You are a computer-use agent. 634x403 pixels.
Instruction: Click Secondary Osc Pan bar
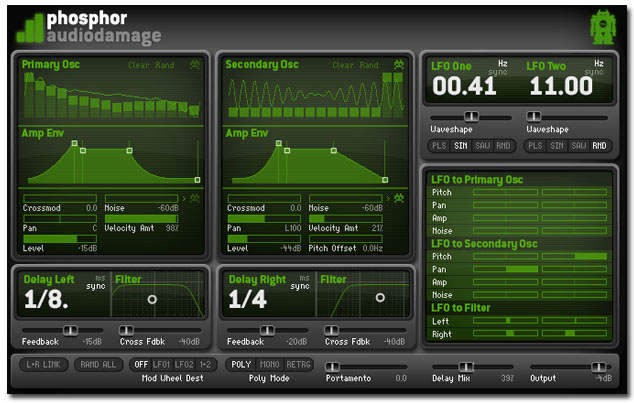(264, 219)
